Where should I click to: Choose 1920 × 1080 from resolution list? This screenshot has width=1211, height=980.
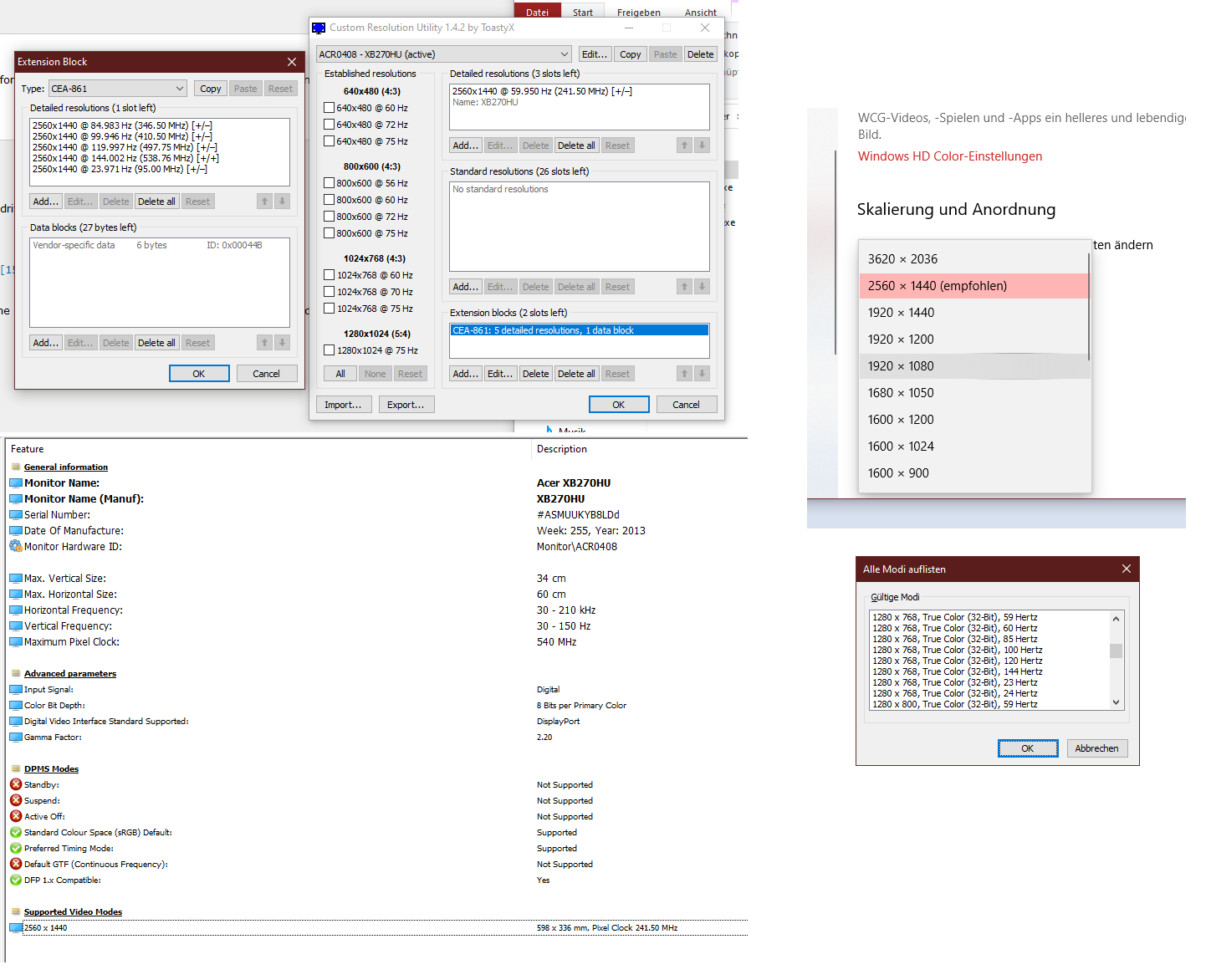pos(974,366)
